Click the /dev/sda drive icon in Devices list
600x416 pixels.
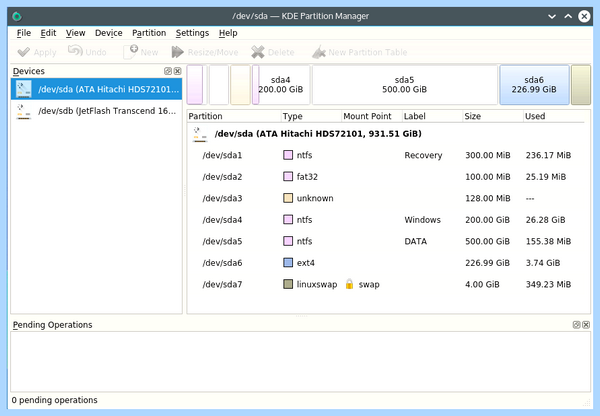(x=24, y=89)
